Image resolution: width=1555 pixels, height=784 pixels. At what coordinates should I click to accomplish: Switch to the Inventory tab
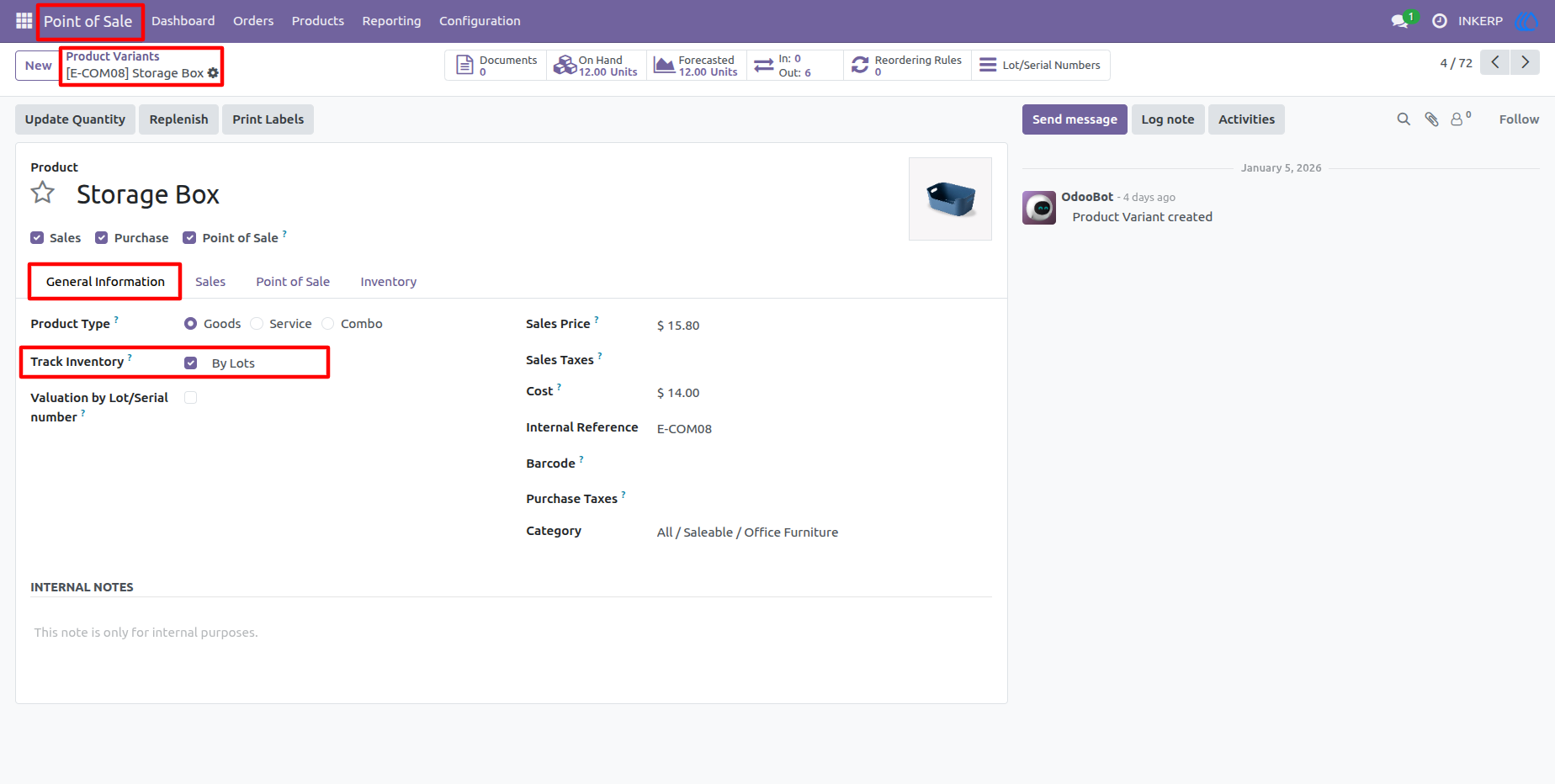coord(389,282)
